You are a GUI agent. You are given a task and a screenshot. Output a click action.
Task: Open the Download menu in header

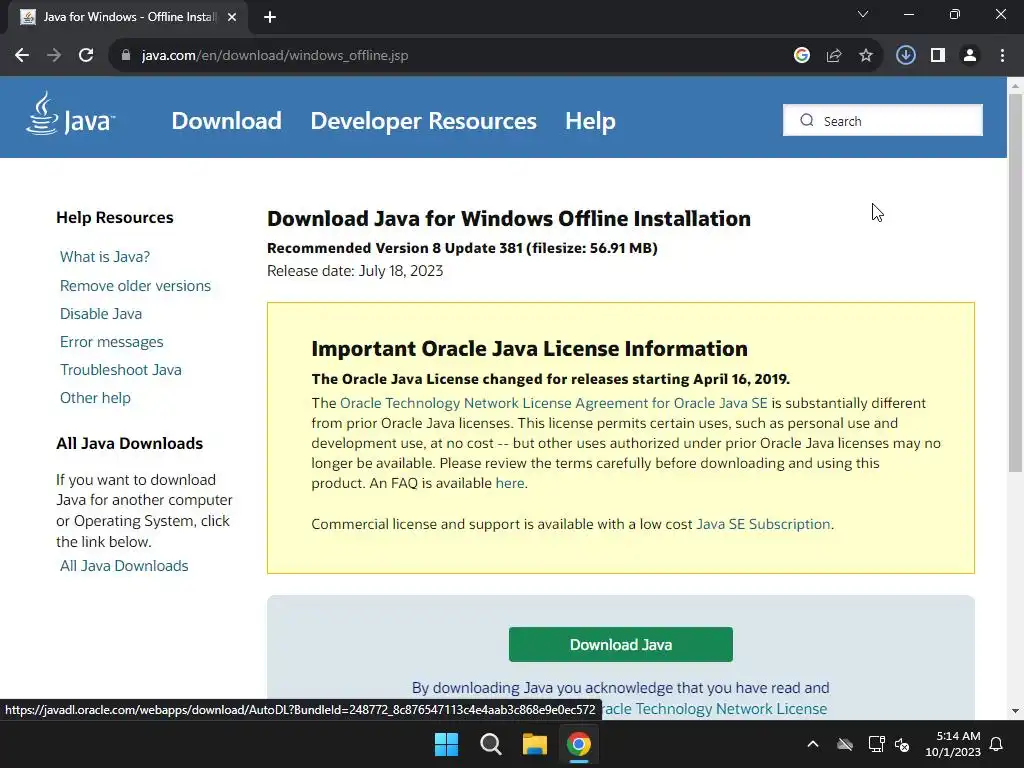[227, 121]
